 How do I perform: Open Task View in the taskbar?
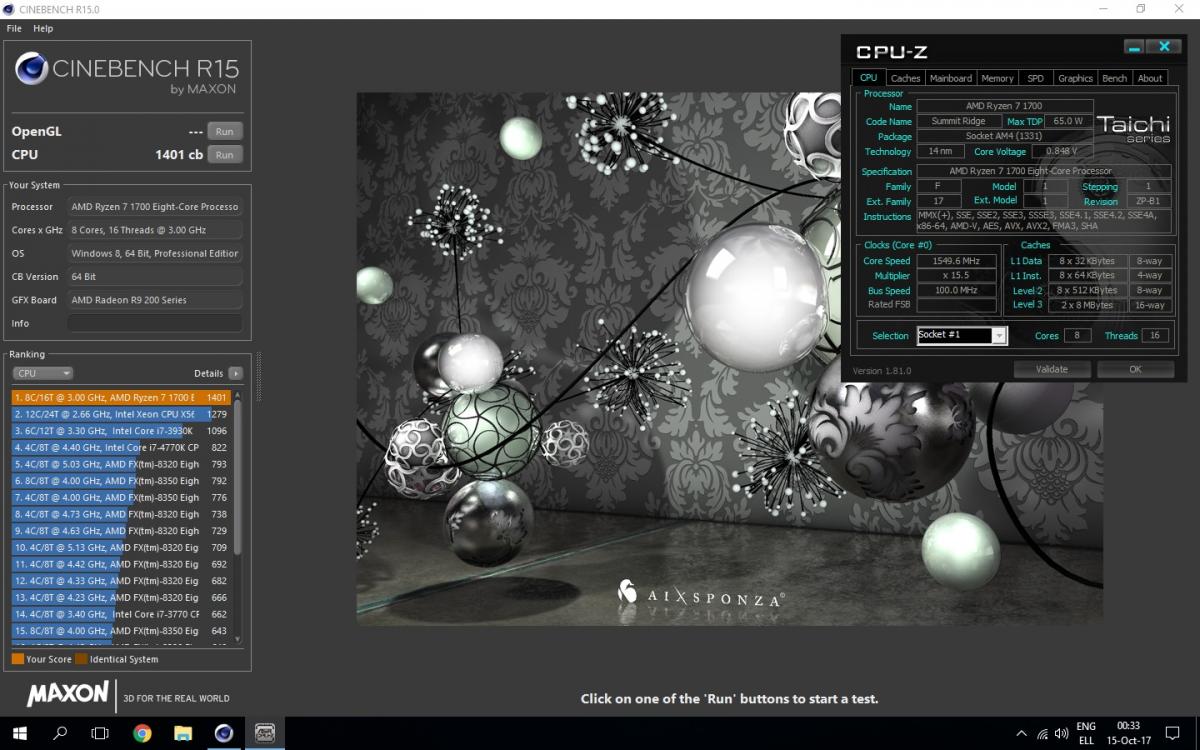(x=100, y=733)
